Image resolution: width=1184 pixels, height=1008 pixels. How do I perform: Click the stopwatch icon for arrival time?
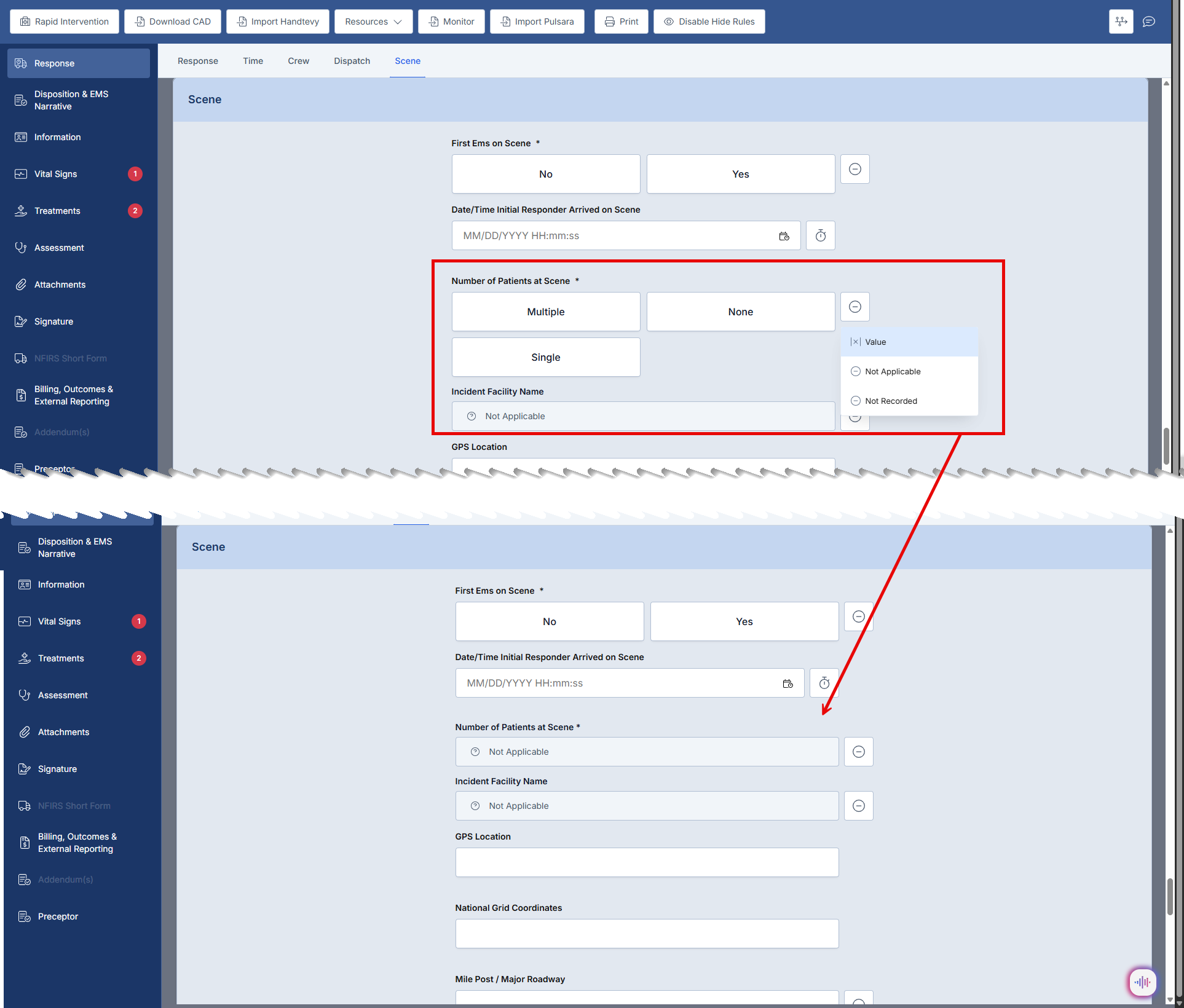tap(820, 235)
